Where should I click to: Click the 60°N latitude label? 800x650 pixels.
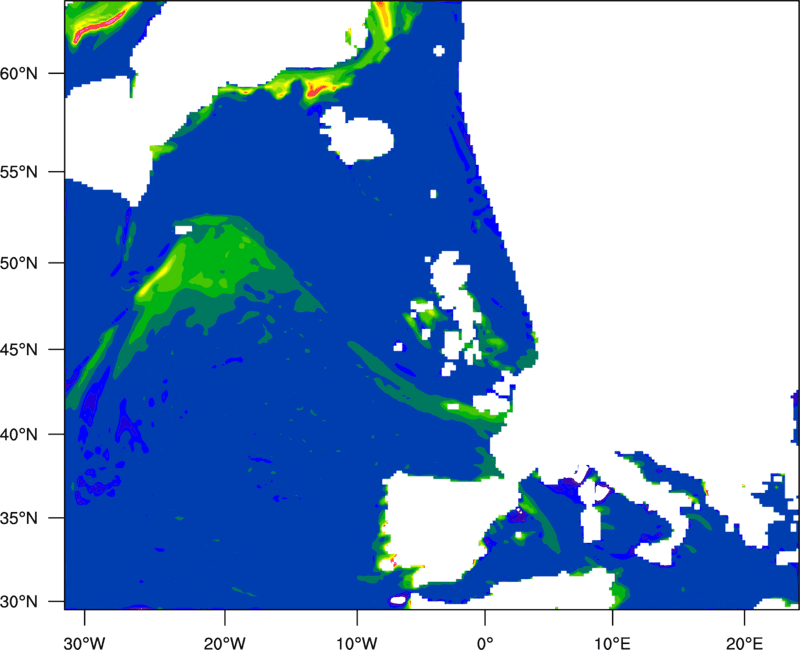click(x=19, y=73)
